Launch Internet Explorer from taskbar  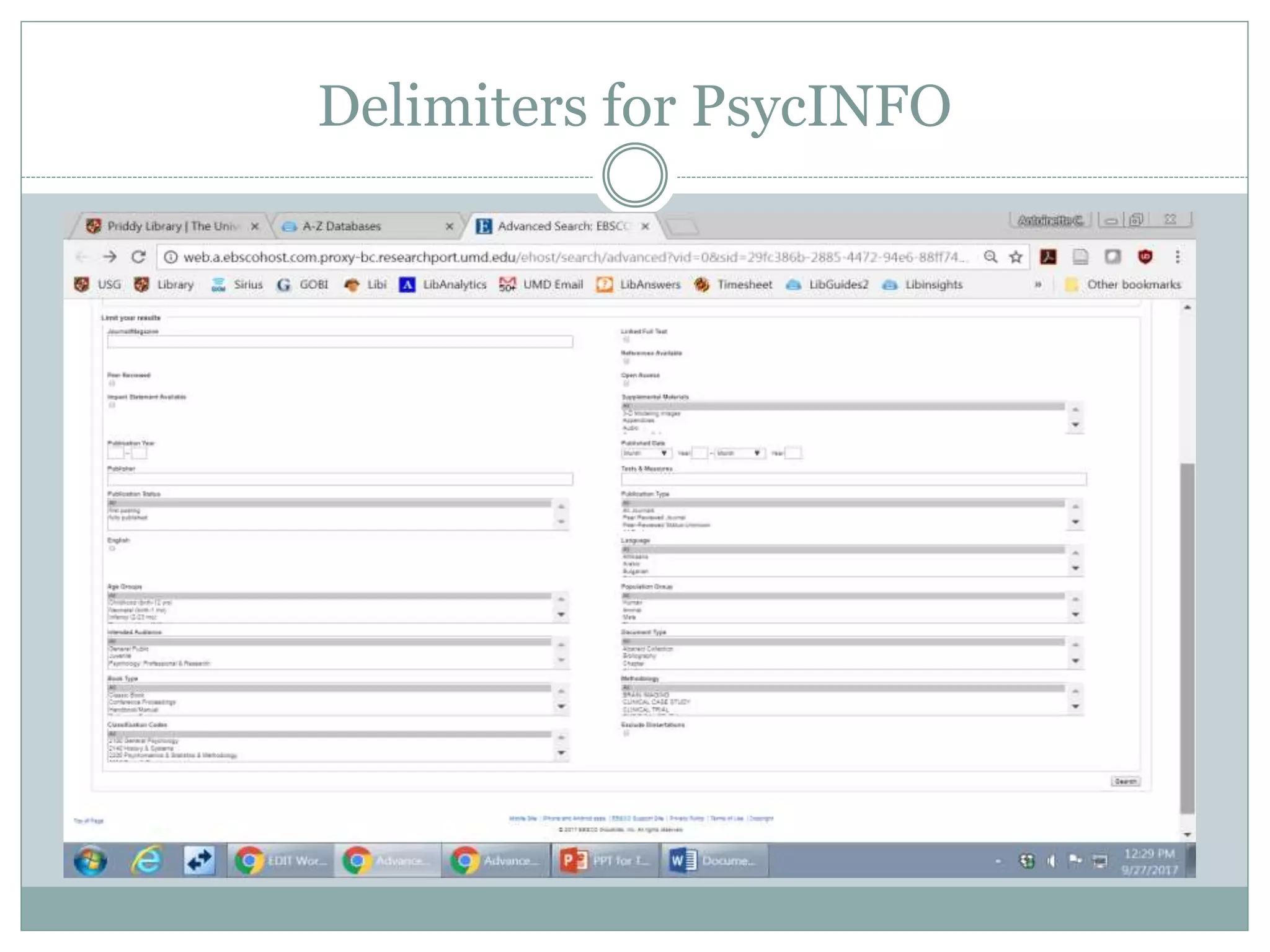tap(146, 860)
